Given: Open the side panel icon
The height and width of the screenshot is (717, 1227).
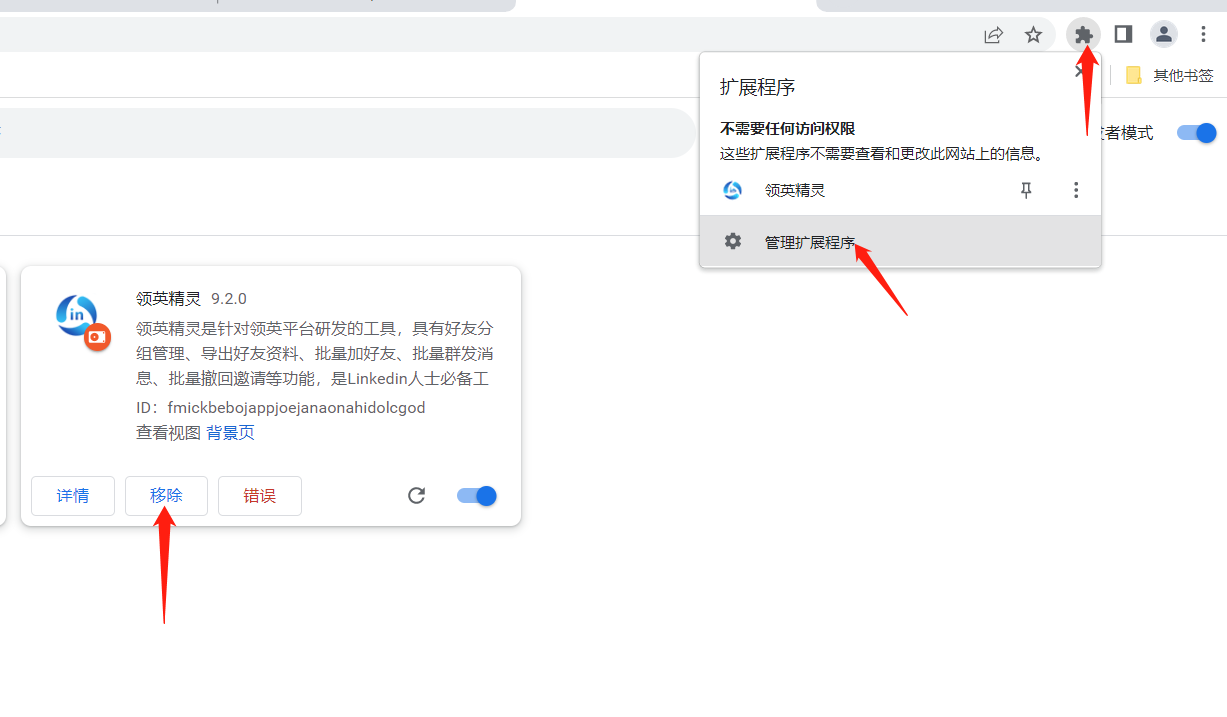Looking at the screenshot, I should 1123,35.
